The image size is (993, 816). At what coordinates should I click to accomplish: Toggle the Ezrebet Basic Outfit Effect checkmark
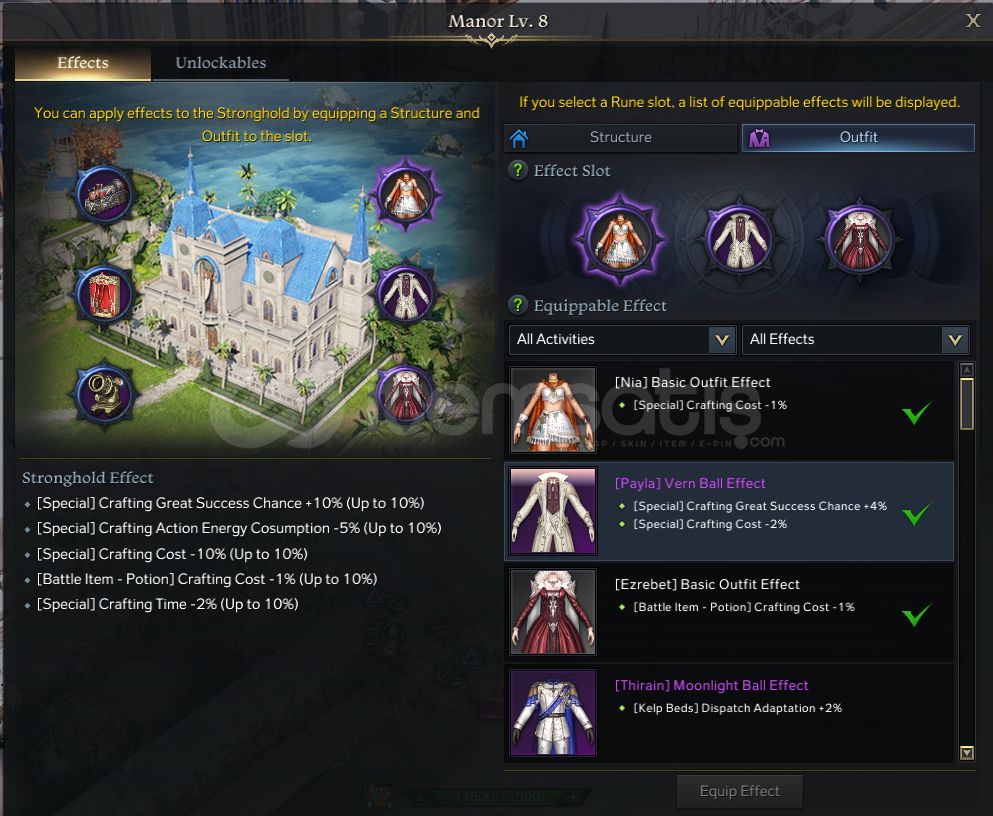[x=916, y=614]
